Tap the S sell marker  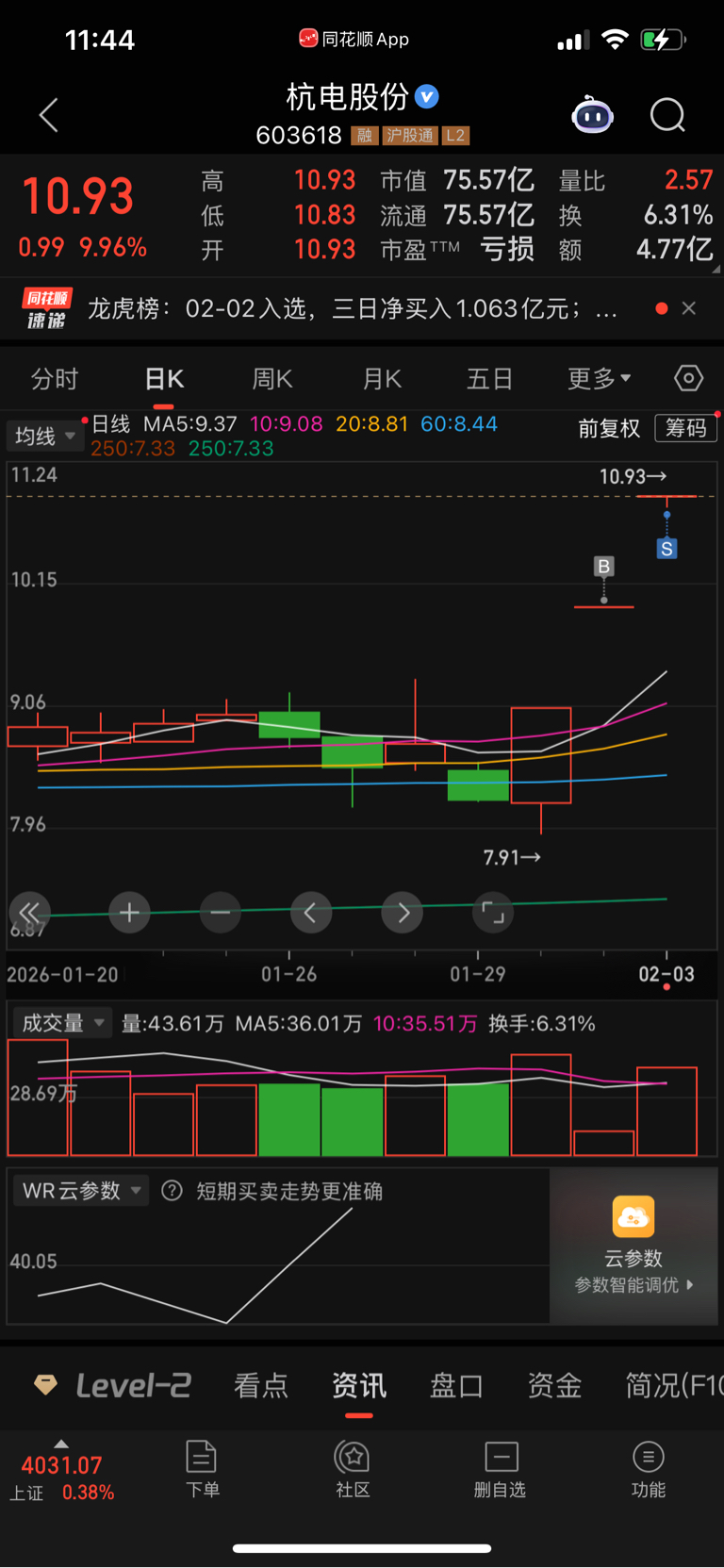coord(666,549)
